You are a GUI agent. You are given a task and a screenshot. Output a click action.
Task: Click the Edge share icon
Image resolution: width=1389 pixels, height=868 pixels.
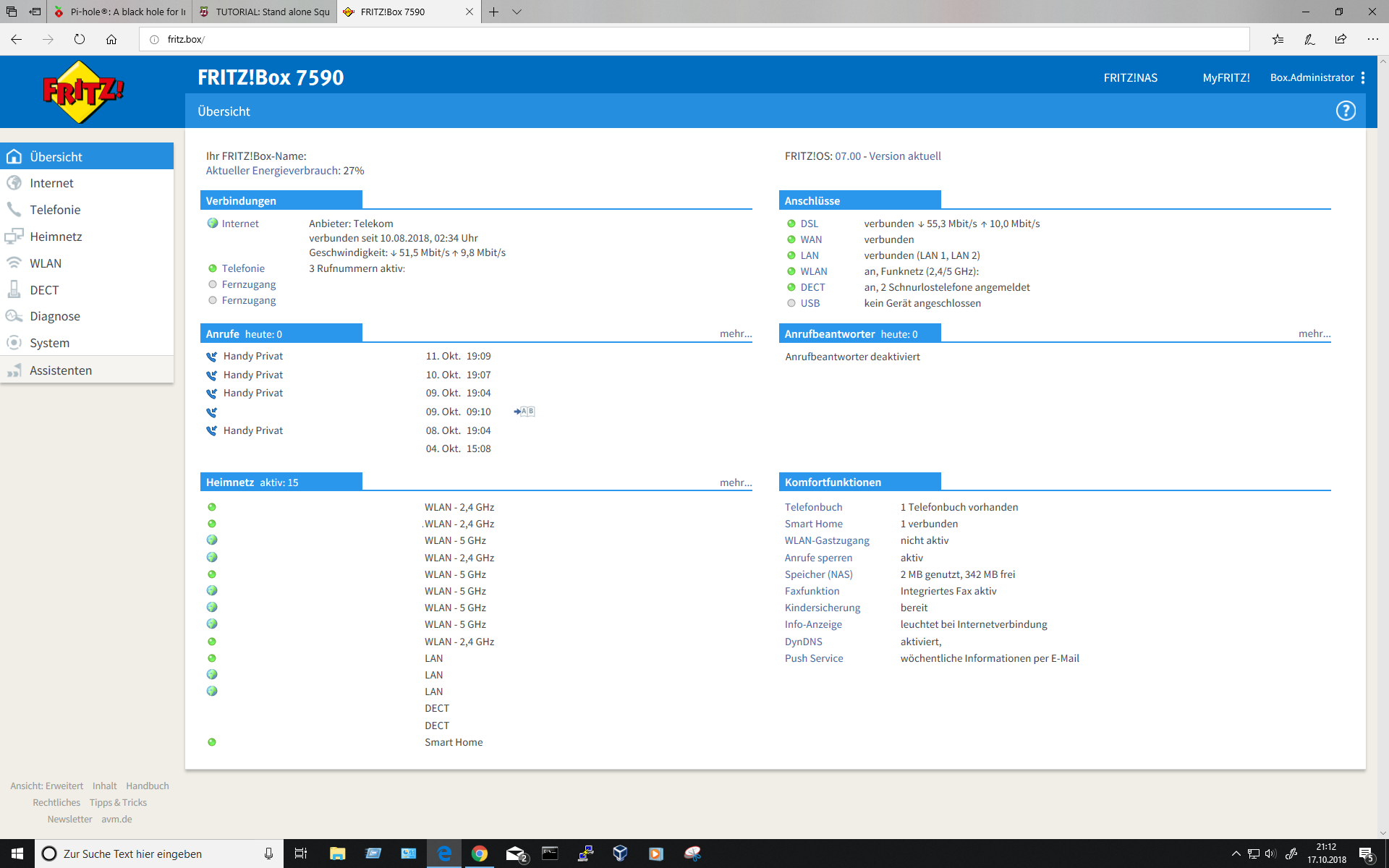tap(1341, 39)
